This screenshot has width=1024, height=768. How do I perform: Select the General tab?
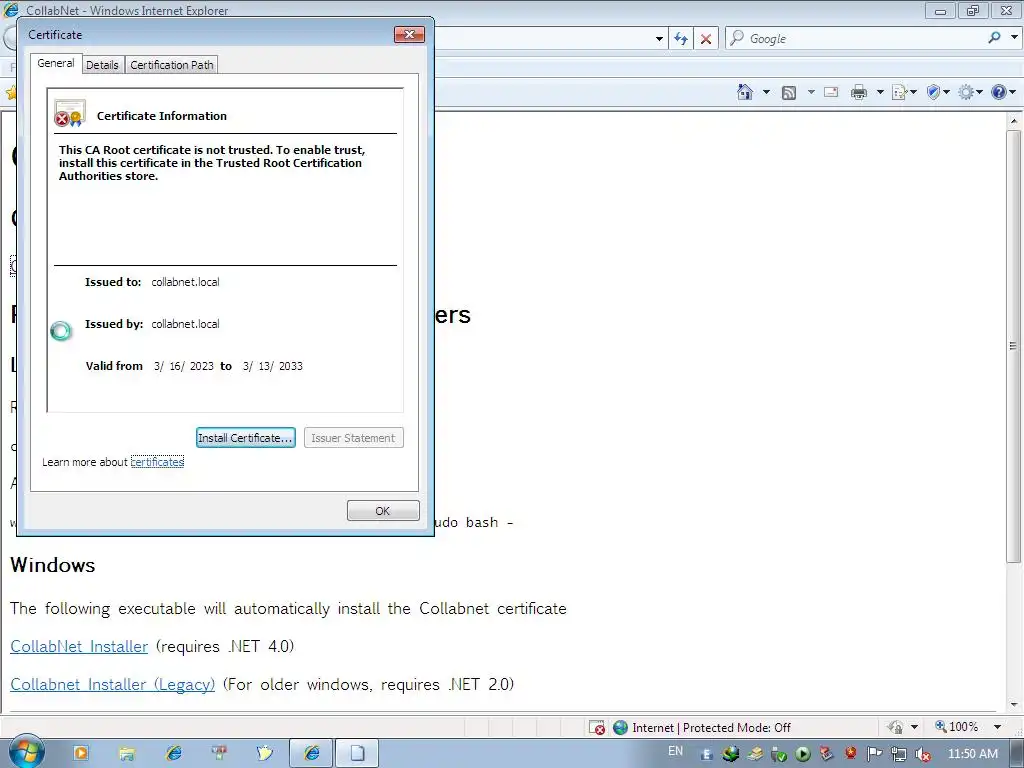tap(56, 63)
